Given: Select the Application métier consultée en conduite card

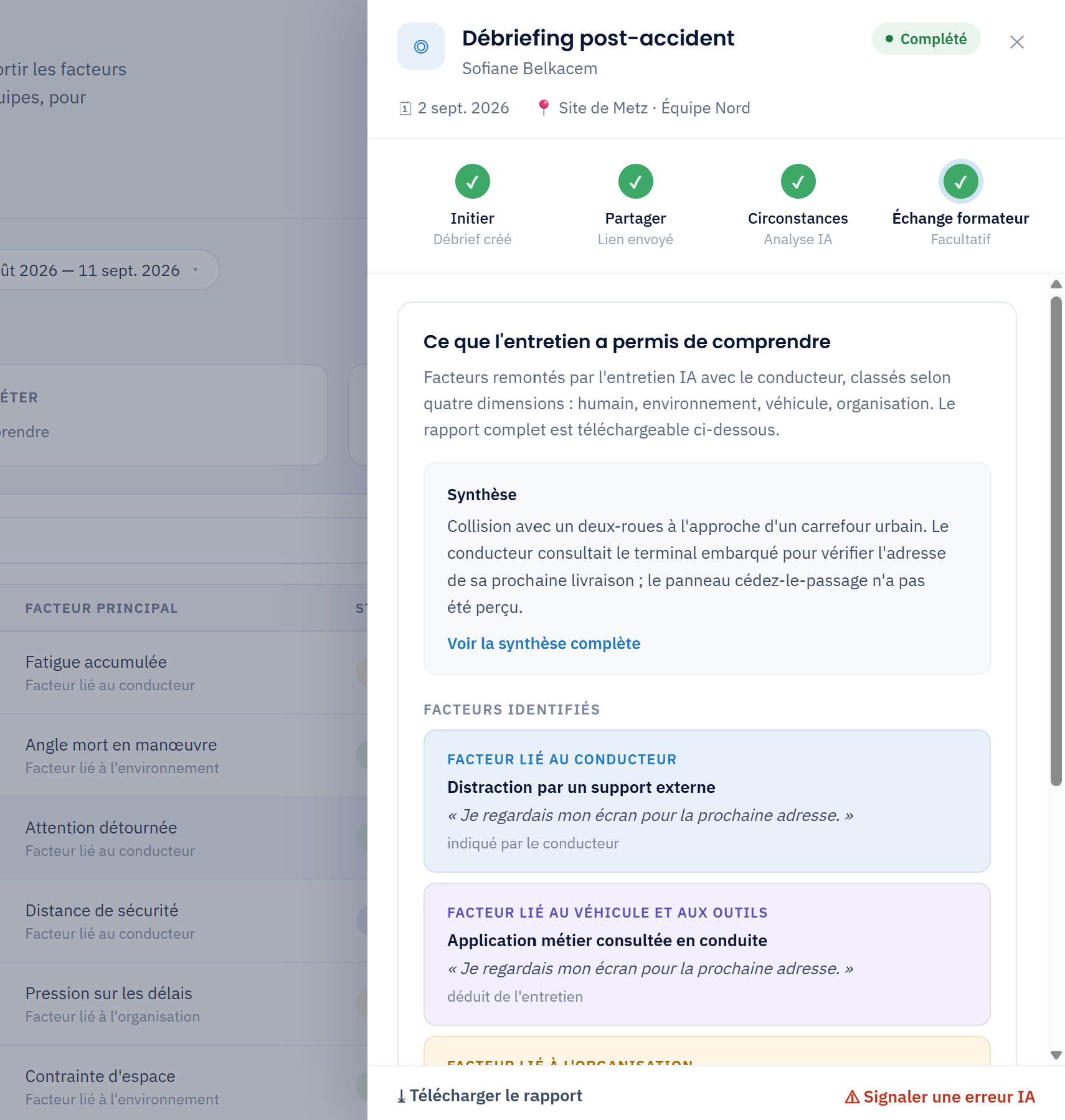Looking at the screenshot, I should (x=707, y=954).
